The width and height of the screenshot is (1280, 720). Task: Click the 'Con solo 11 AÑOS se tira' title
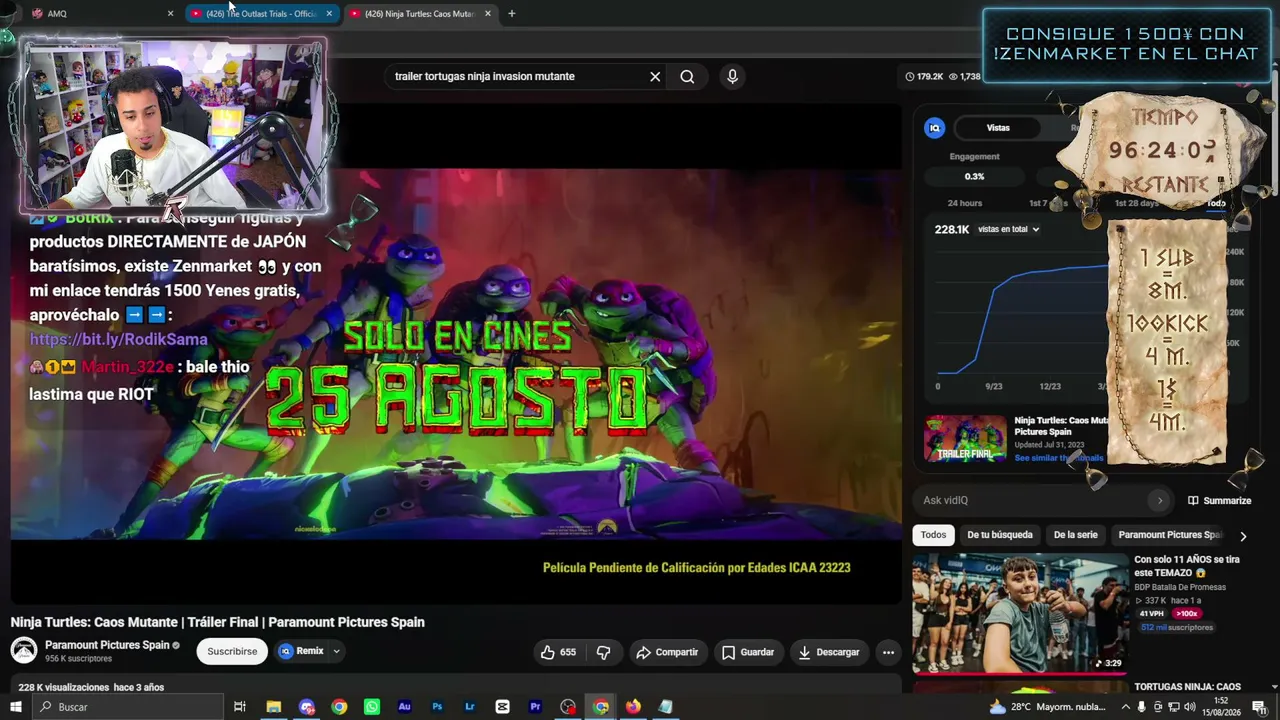(1187, 566)
